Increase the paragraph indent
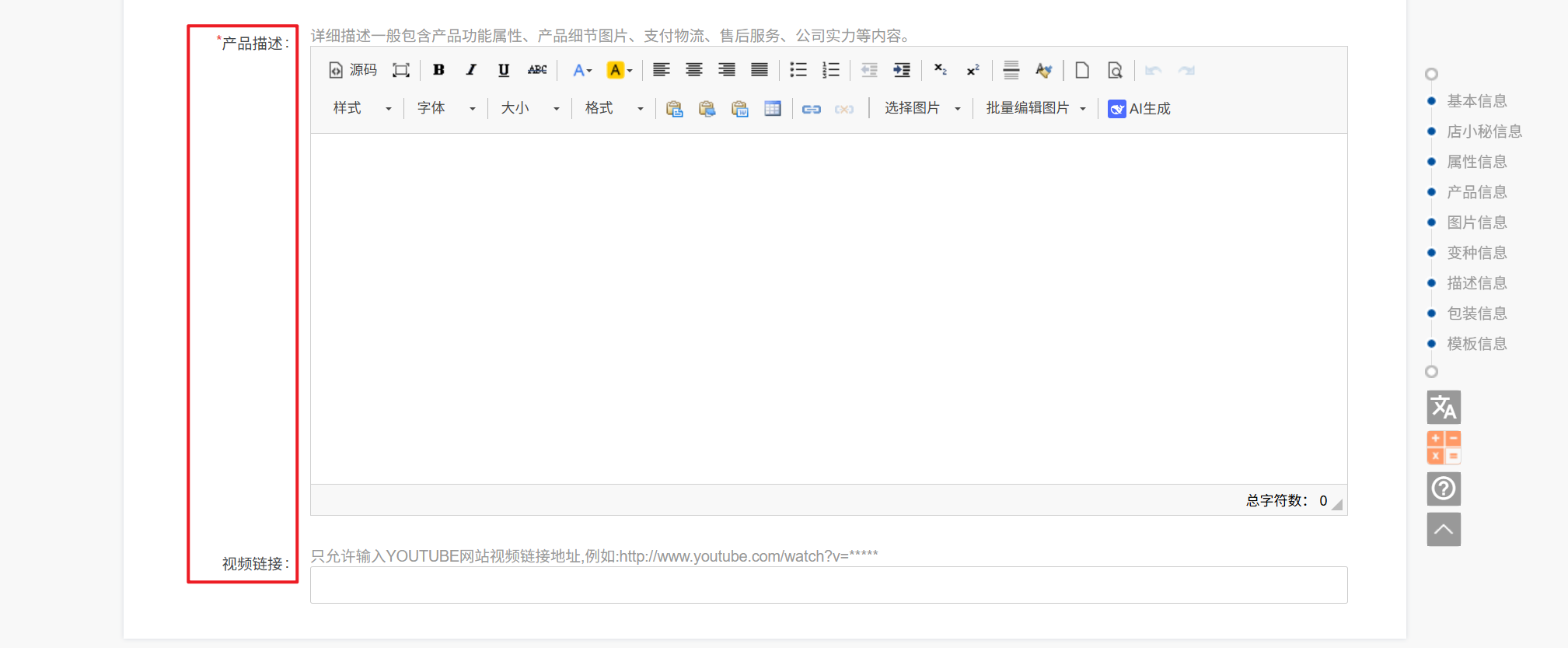Image resolution: width=1568 pixels, height=648 pixels. 901,70
